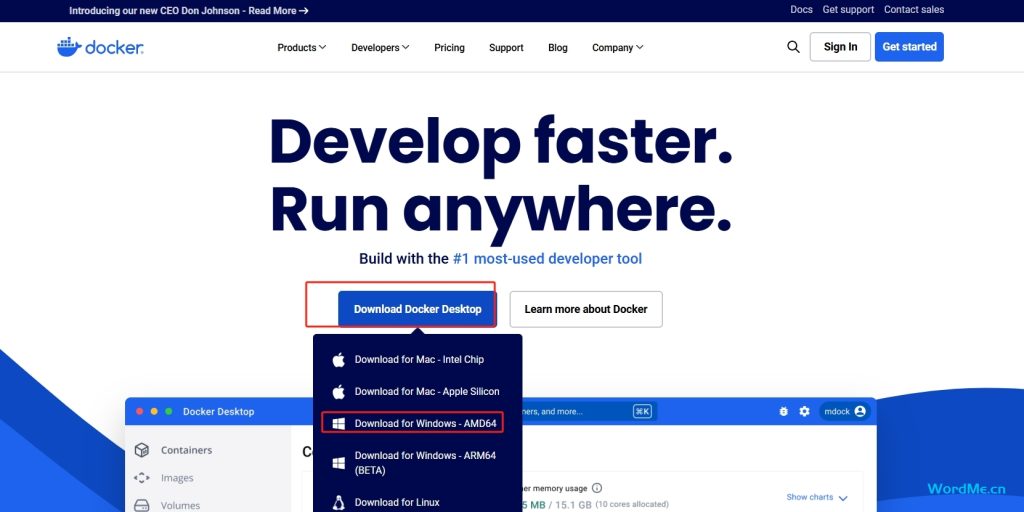Click Apple icon for Mac Intel Chip
The height and width of the screenshot is (512, 1024).
coord(338,360)
